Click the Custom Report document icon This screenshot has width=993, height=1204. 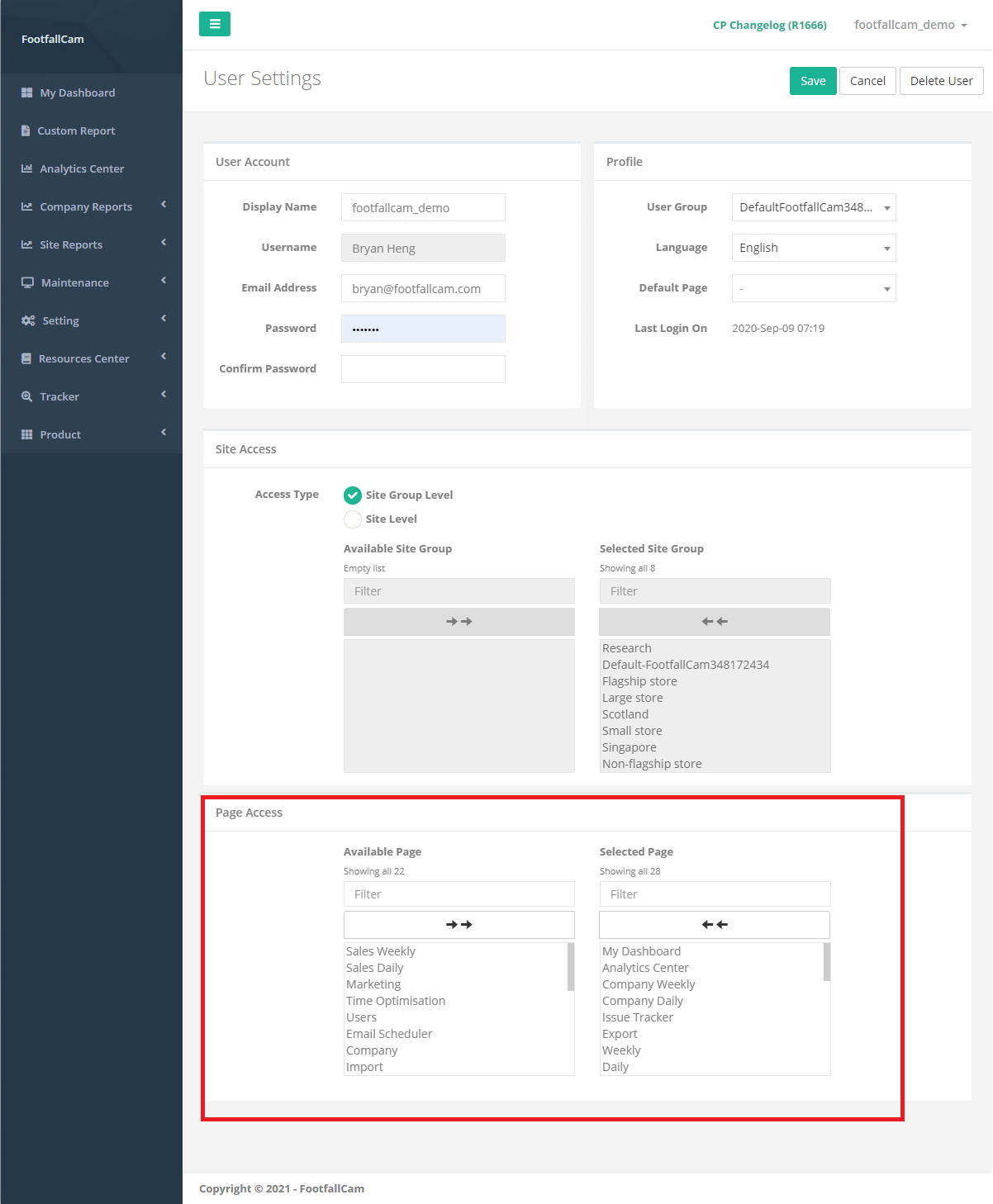26,130
